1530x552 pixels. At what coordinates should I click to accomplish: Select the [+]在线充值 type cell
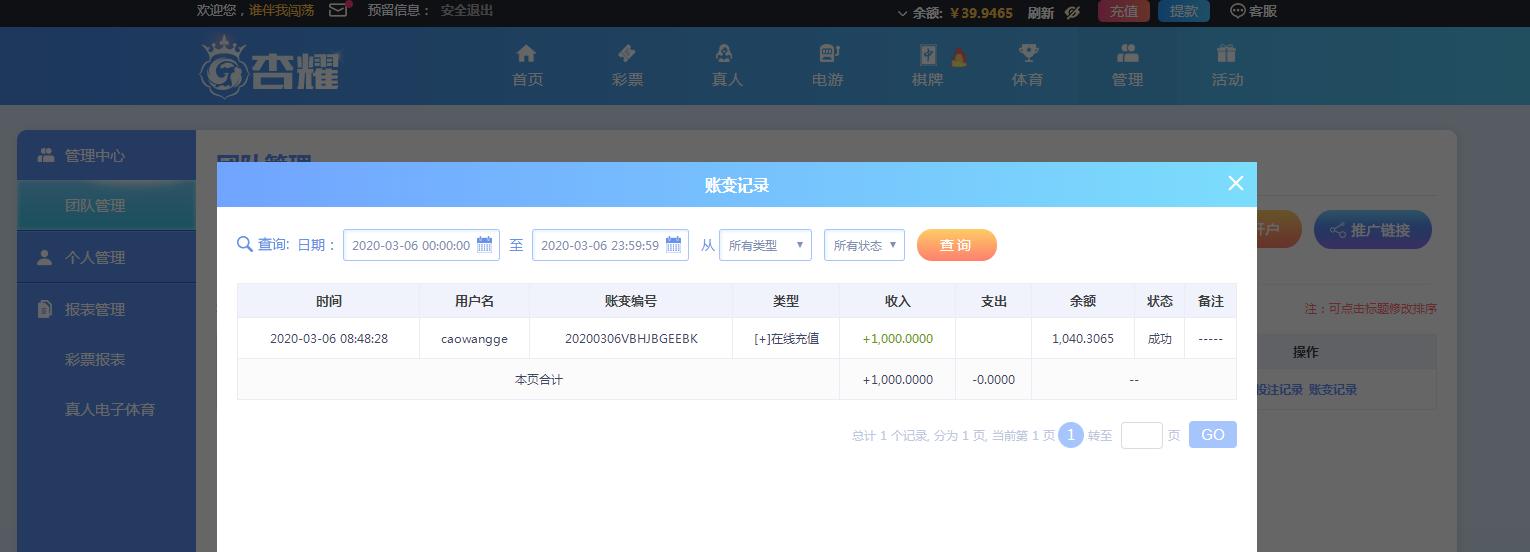click(786, 339)
